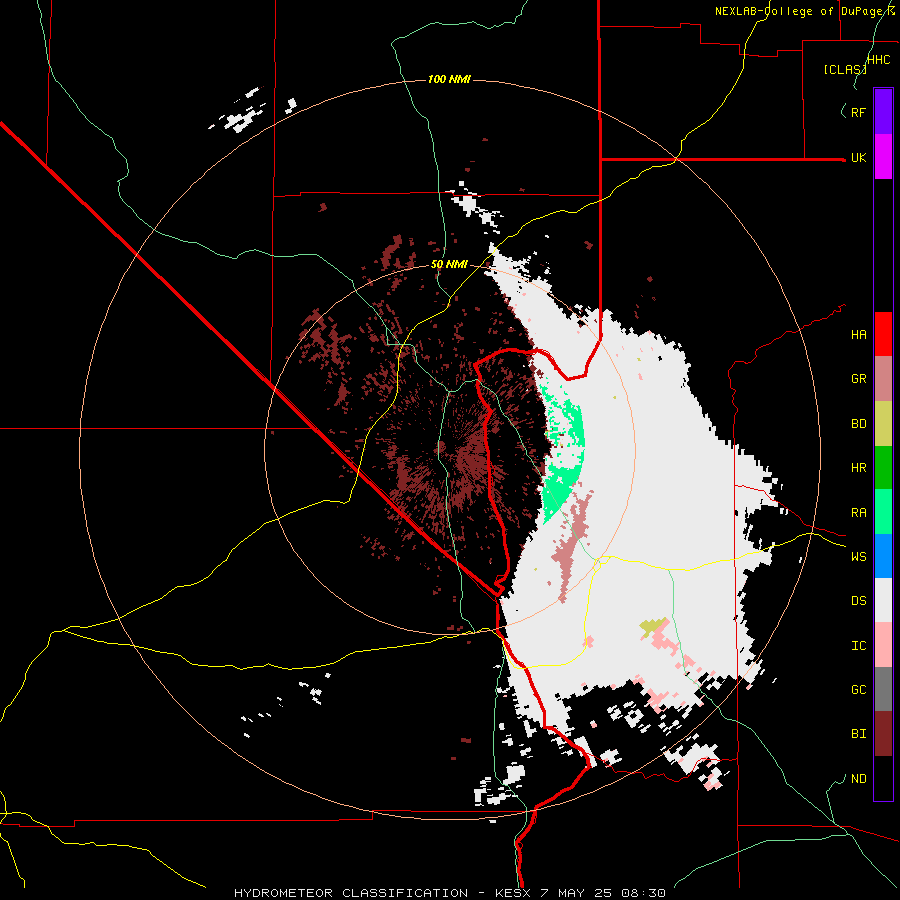Click the ND black legend swatch

883,778
